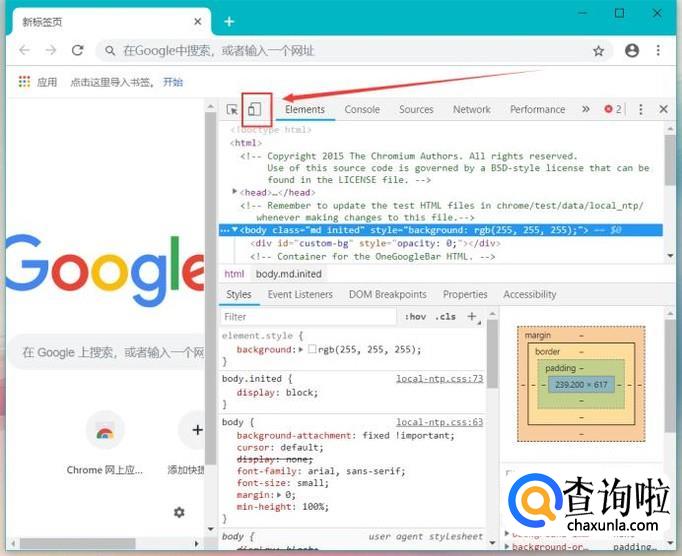Screen dimensions: 682x556
Task: Go forward in browser history
Action: (x=51, y=50)
